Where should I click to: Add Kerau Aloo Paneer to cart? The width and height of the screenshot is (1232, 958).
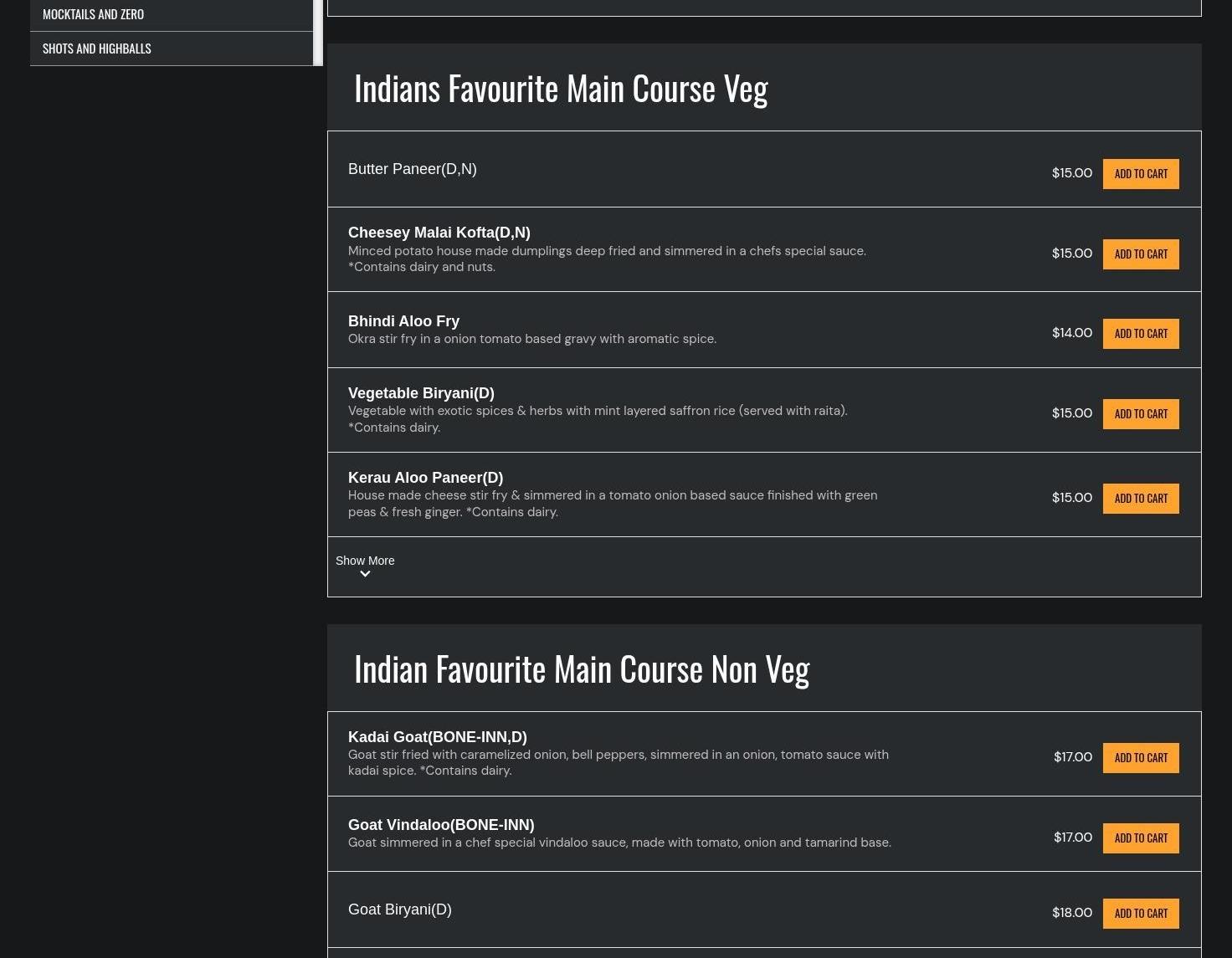pos(1140,499)
